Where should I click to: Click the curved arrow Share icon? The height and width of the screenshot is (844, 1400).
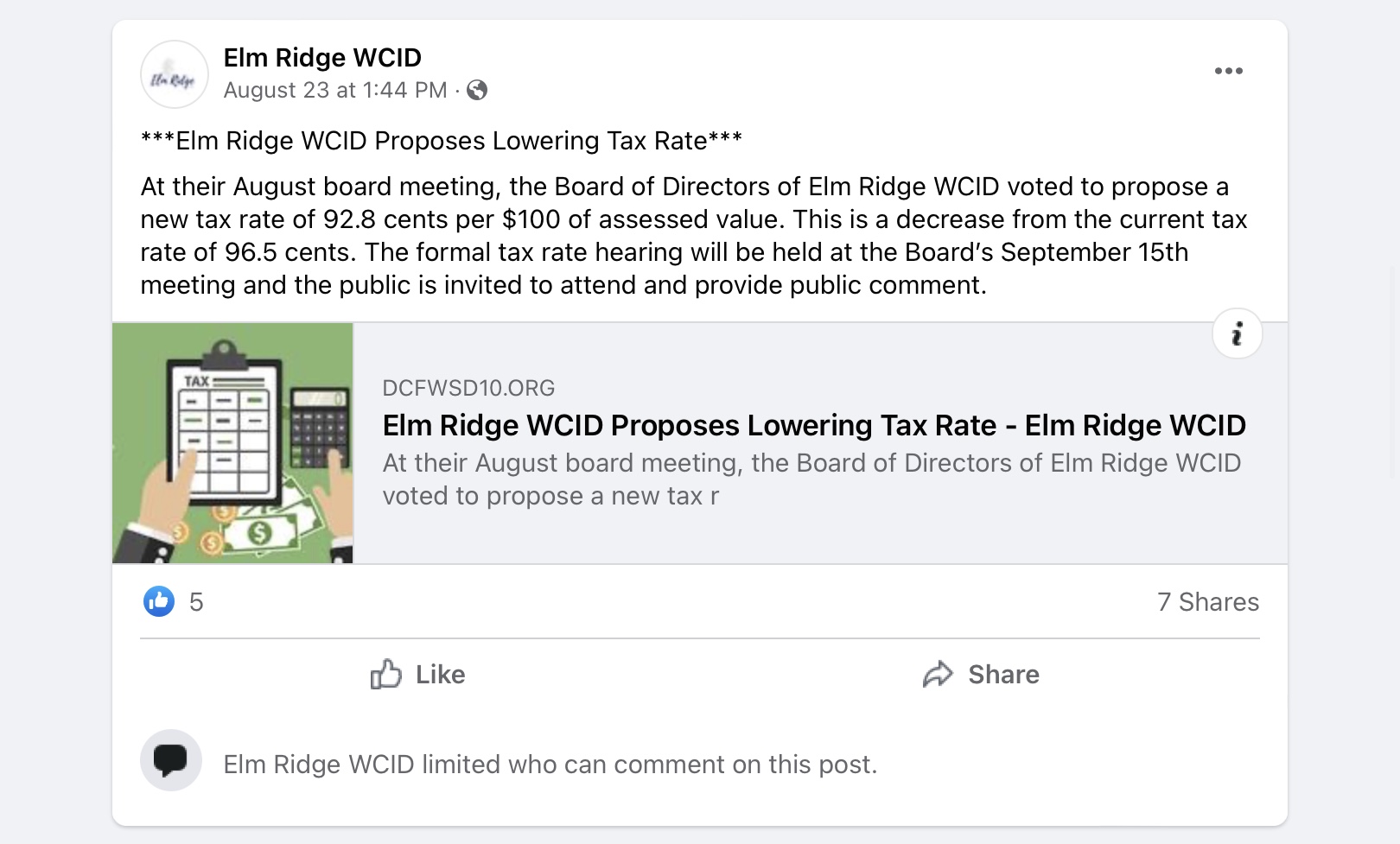tap(938, 675)
